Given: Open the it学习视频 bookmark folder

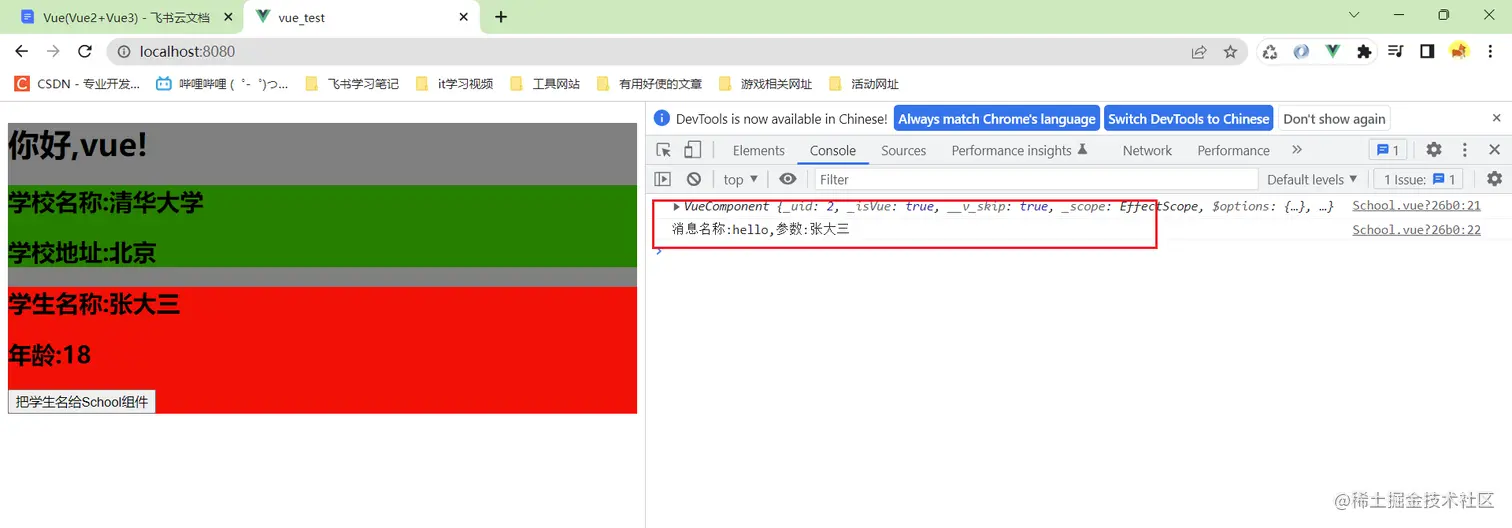Looking at the screenshot, I should pyautogui.click(x=454, y=84).
